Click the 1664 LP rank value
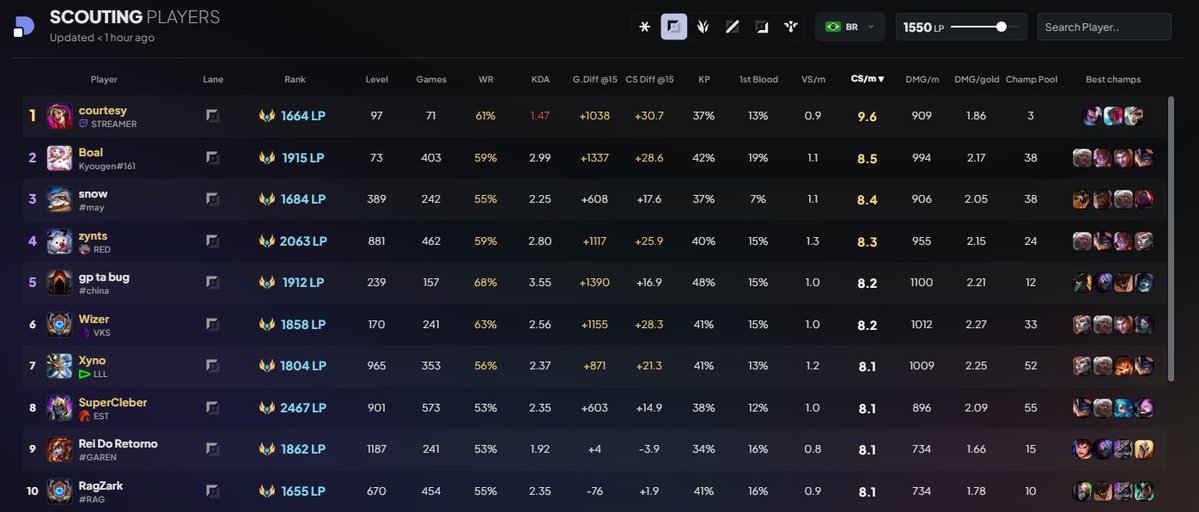 point(303,116)
